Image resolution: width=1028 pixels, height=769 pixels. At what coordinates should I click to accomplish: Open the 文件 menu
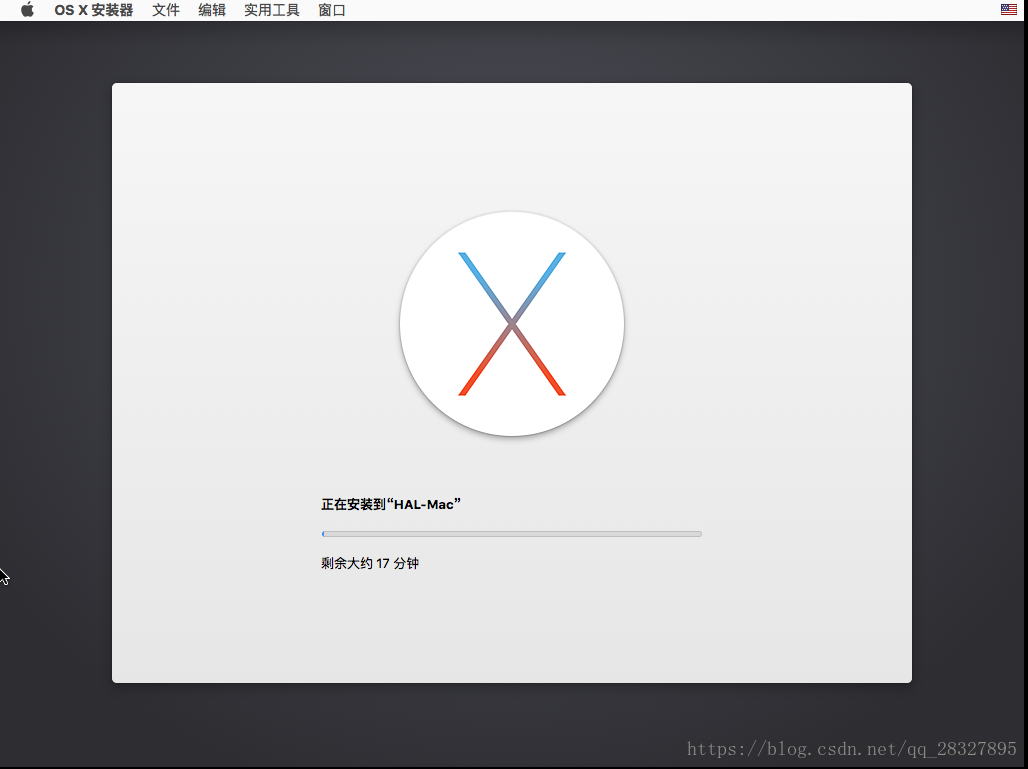[x=166, y=10]
